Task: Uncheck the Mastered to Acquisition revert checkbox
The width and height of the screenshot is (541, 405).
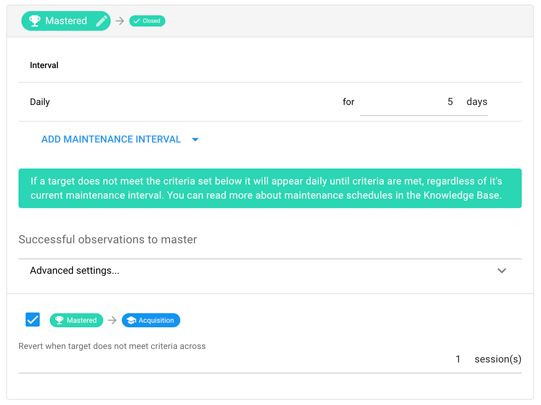Action: pos(33,319)
